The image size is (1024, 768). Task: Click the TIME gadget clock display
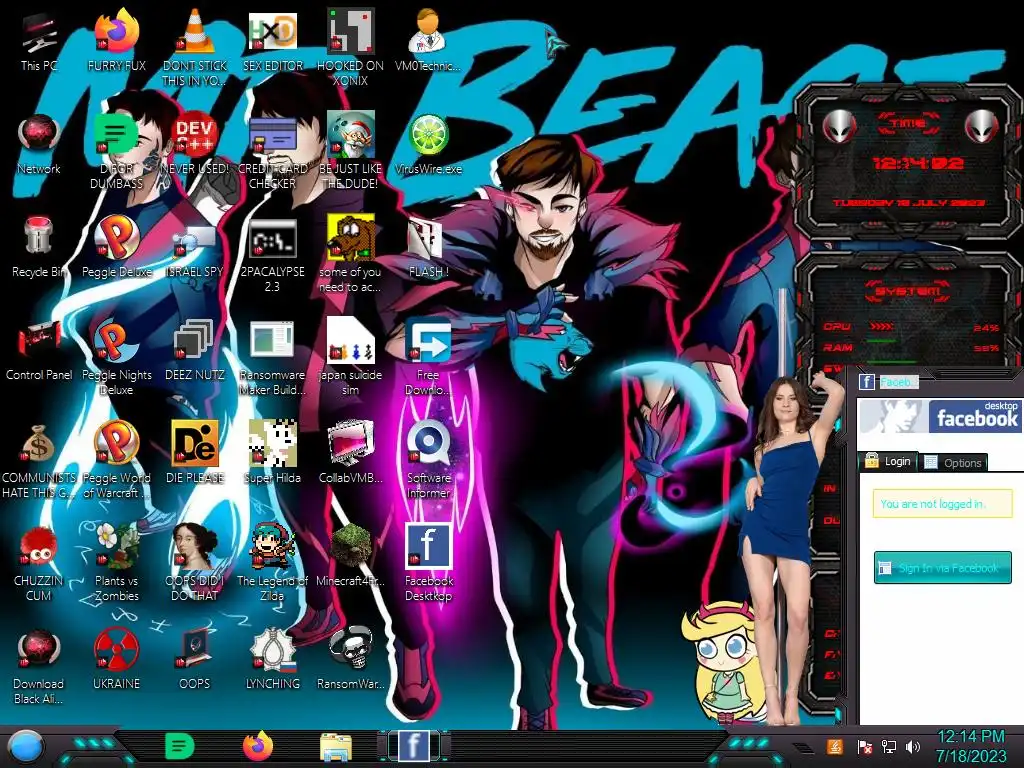[x=918, y=163]
